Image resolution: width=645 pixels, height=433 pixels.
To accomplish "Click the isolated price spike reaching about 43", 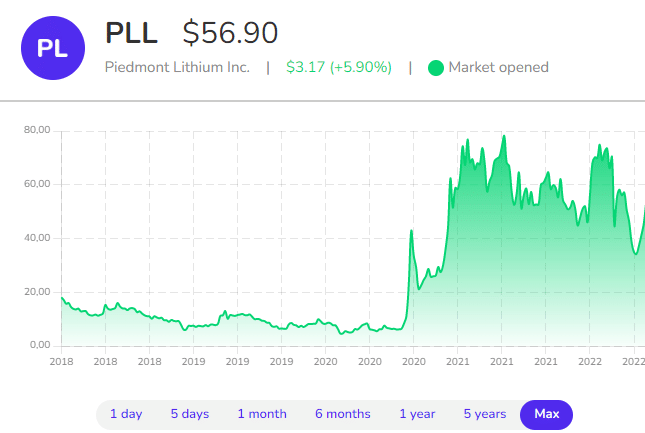I will [x=412, y=232].
